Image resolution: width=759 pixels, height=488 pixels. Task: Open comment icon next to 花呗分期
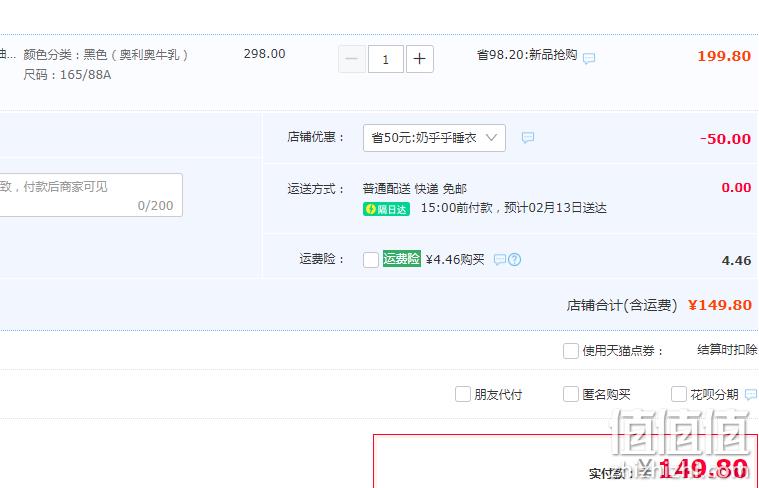point(751,394)
